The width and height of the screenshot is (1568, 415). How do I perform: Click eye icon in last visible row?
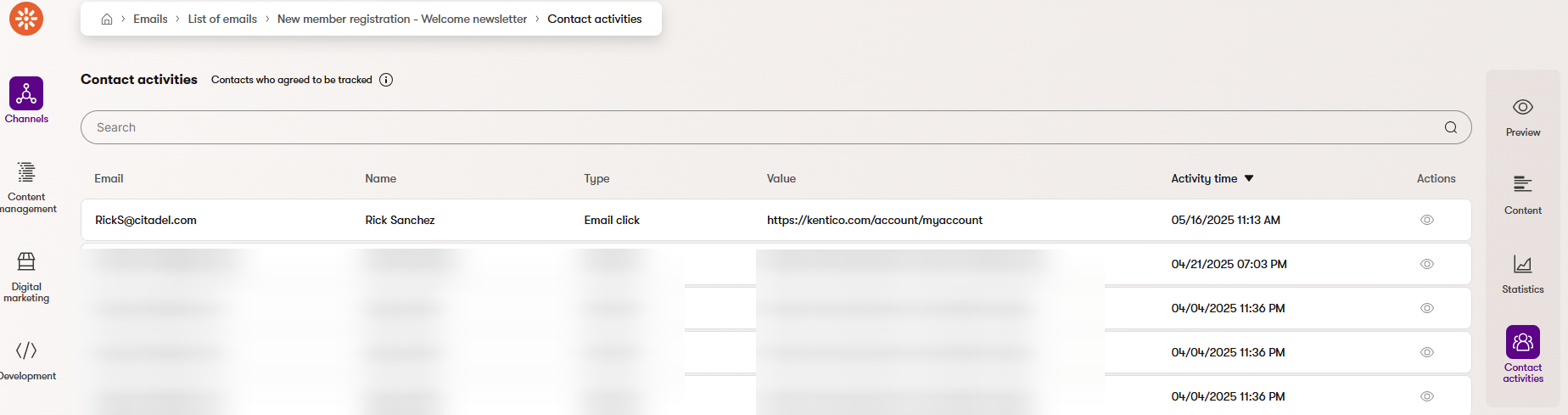point(1427,396)
